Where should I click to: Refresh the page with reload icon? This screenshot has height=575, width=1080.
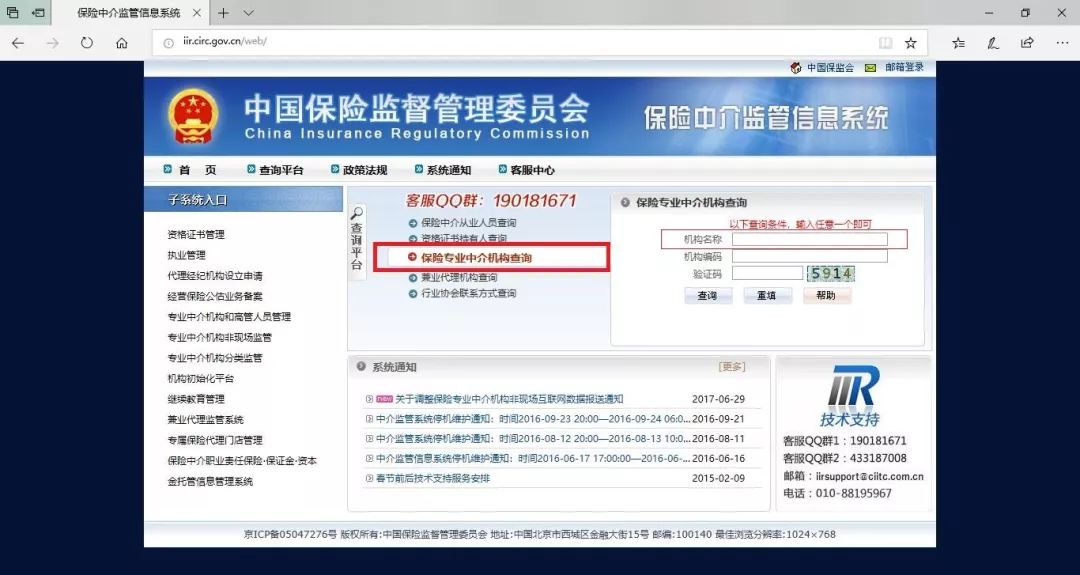click(87, 43)
